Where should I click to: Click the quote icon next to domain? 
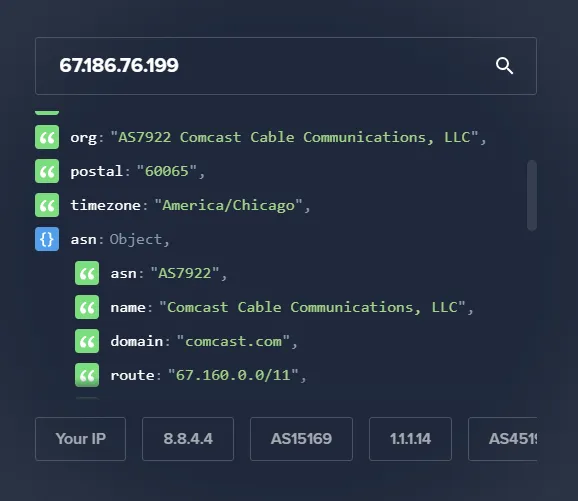pyautogui.click(x=87, y=341)
